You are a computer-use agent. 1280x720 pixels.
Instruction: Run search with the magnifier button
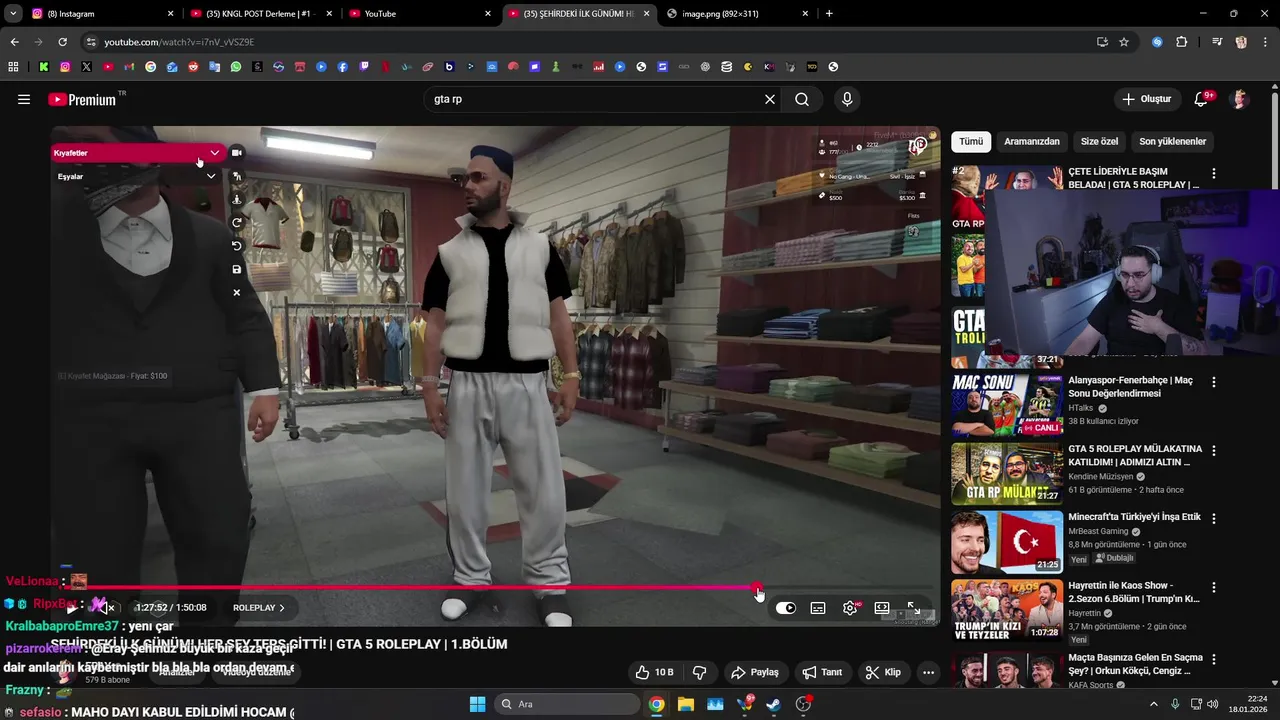pos(802,99)
